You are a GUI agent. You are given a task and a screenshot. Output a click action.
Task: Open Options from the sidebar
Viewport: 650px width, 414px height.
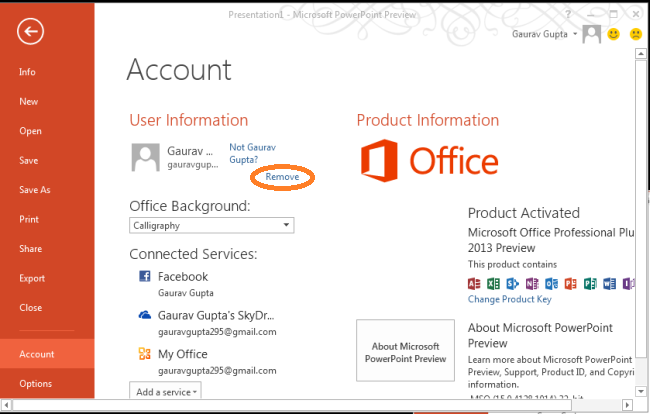click(x=36, y=384)
